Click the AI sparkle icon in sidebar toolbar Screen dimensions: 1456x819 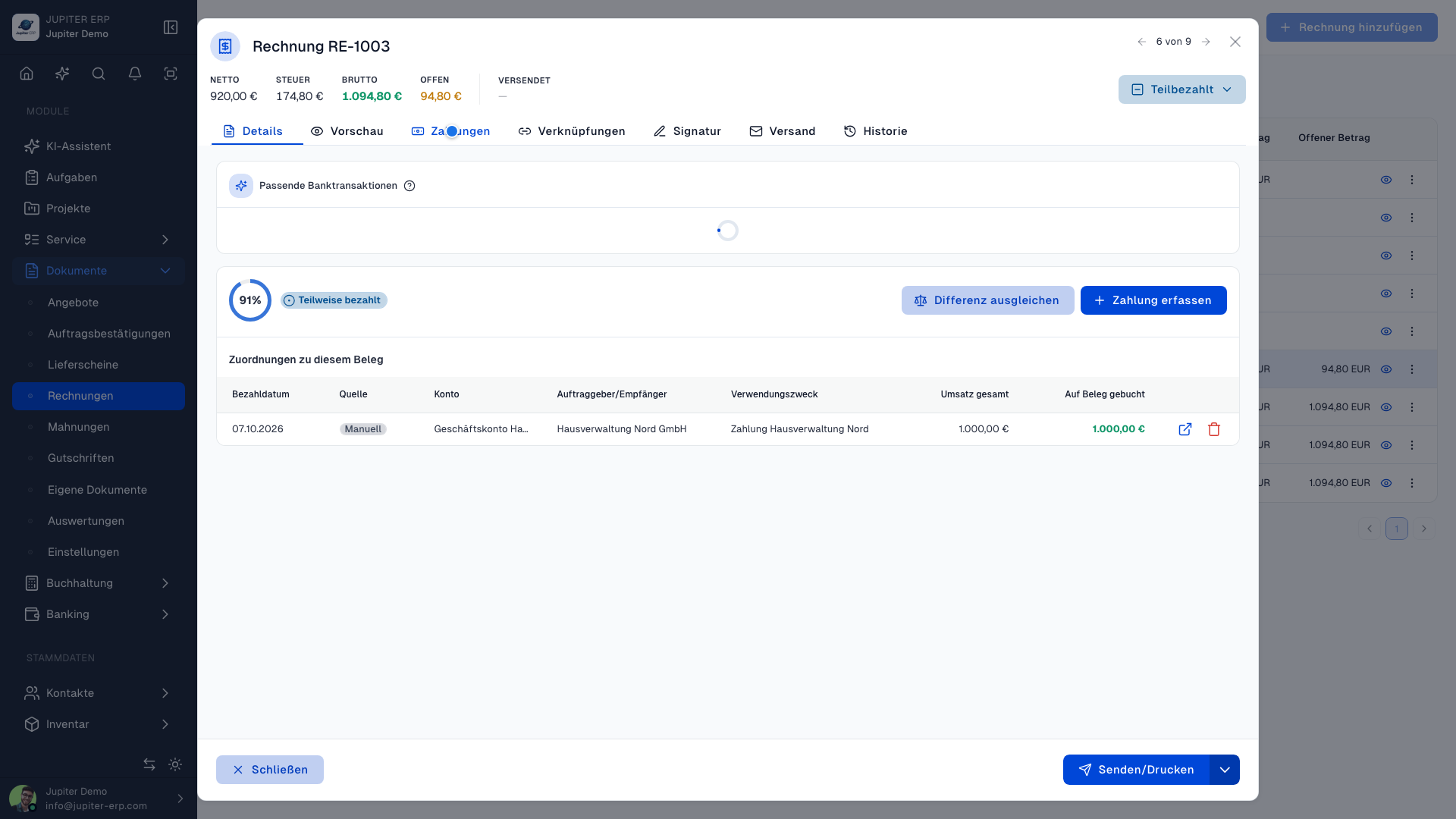(62, 74)
